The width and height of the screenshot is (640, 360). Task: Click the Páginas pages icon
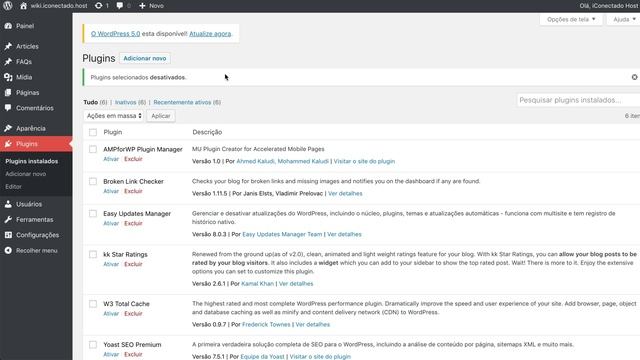[x=8, y=93]
